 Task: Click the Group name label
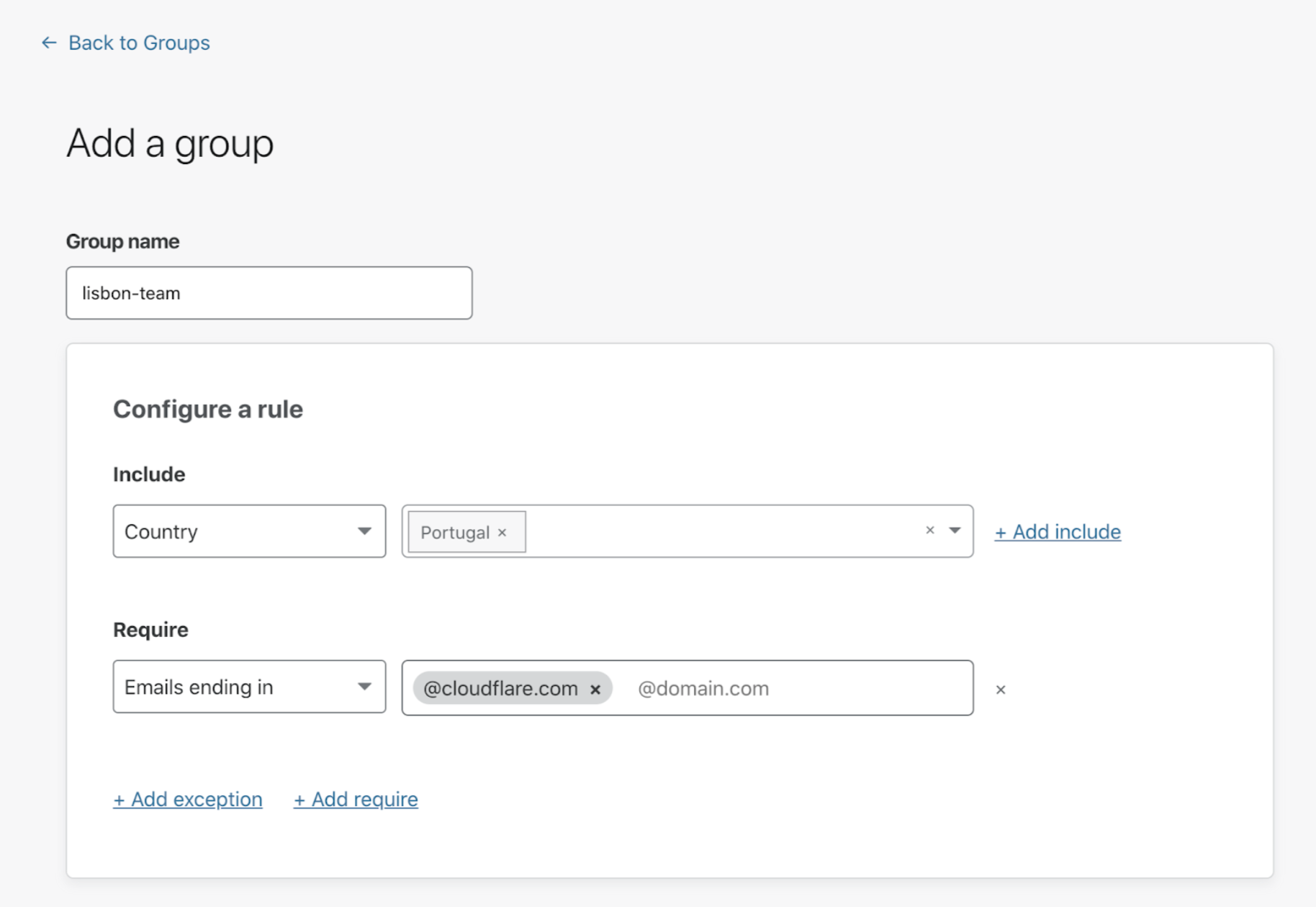pos(123,241)
